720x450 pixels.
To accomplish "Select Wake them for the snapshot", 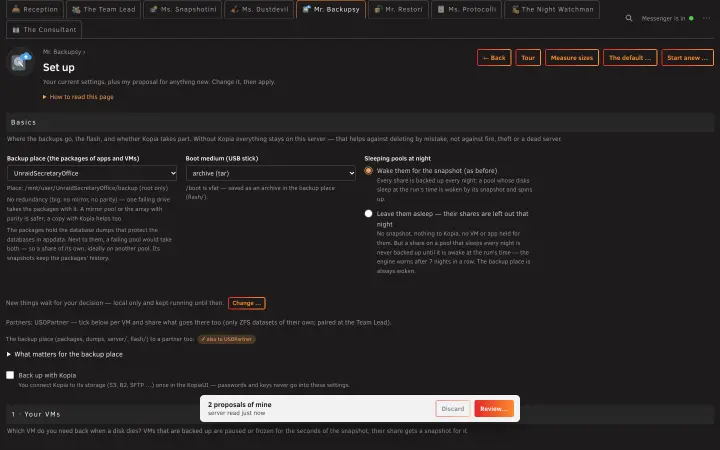I will pyautogui.click(x=368, y=171).
